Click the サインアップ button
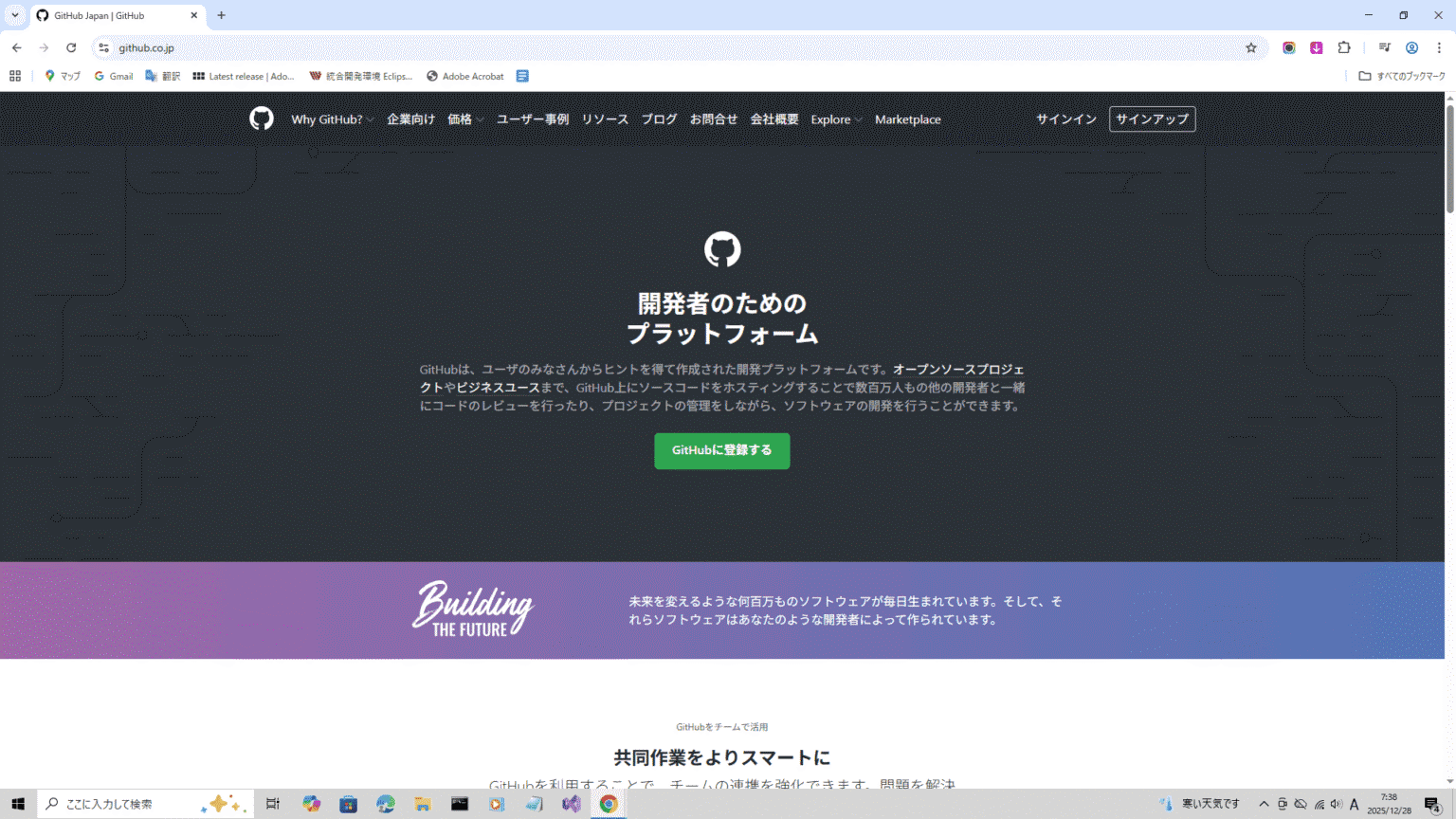The height and width of the screenshot is (819, 1456). 1152,118
